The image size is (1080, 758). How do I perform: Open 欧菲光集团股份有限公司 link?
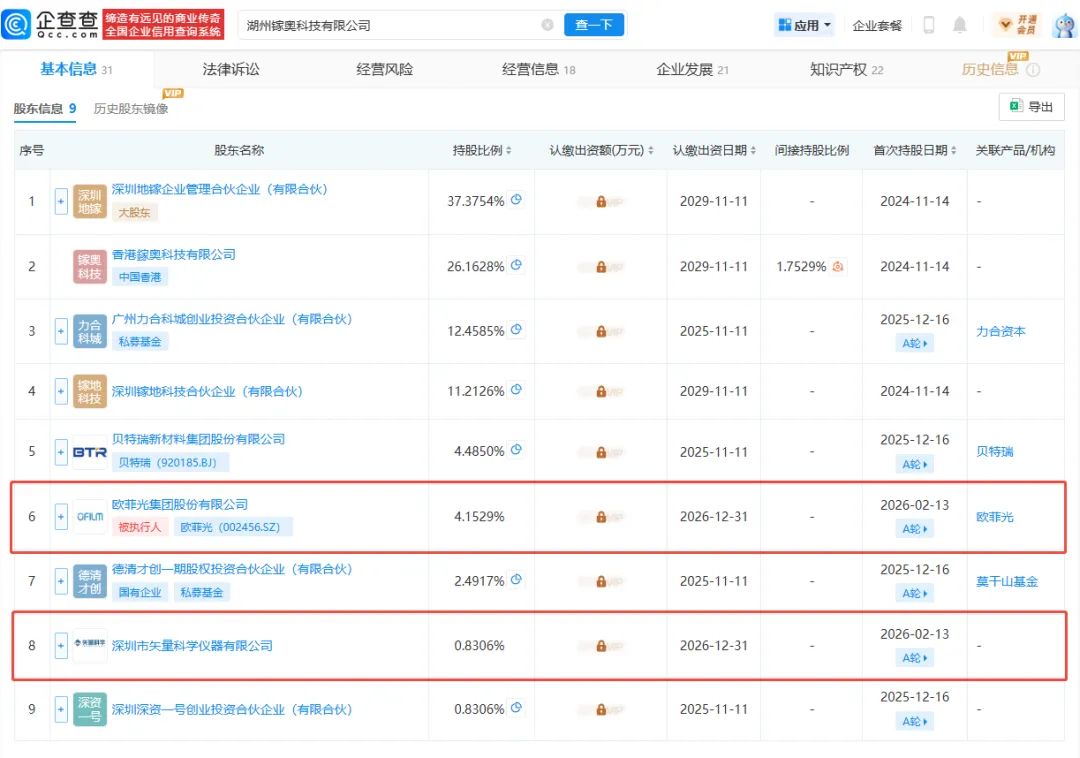point(180,504)
